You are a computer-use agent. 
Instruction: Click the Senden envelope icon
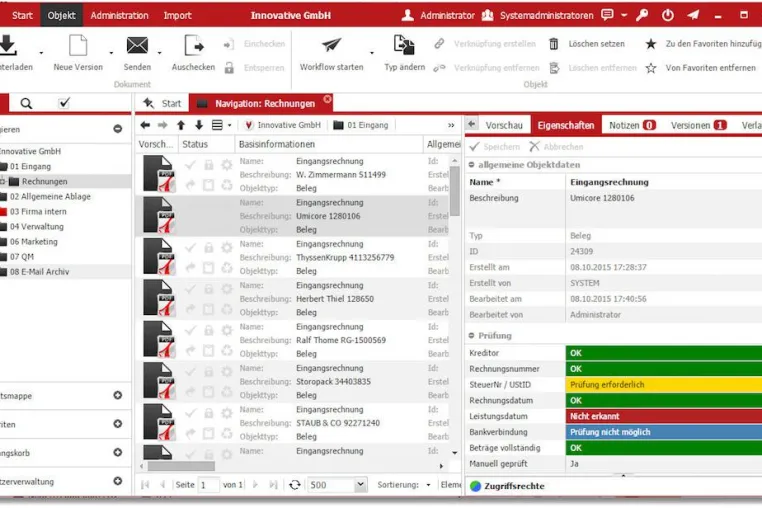point(137,46)
